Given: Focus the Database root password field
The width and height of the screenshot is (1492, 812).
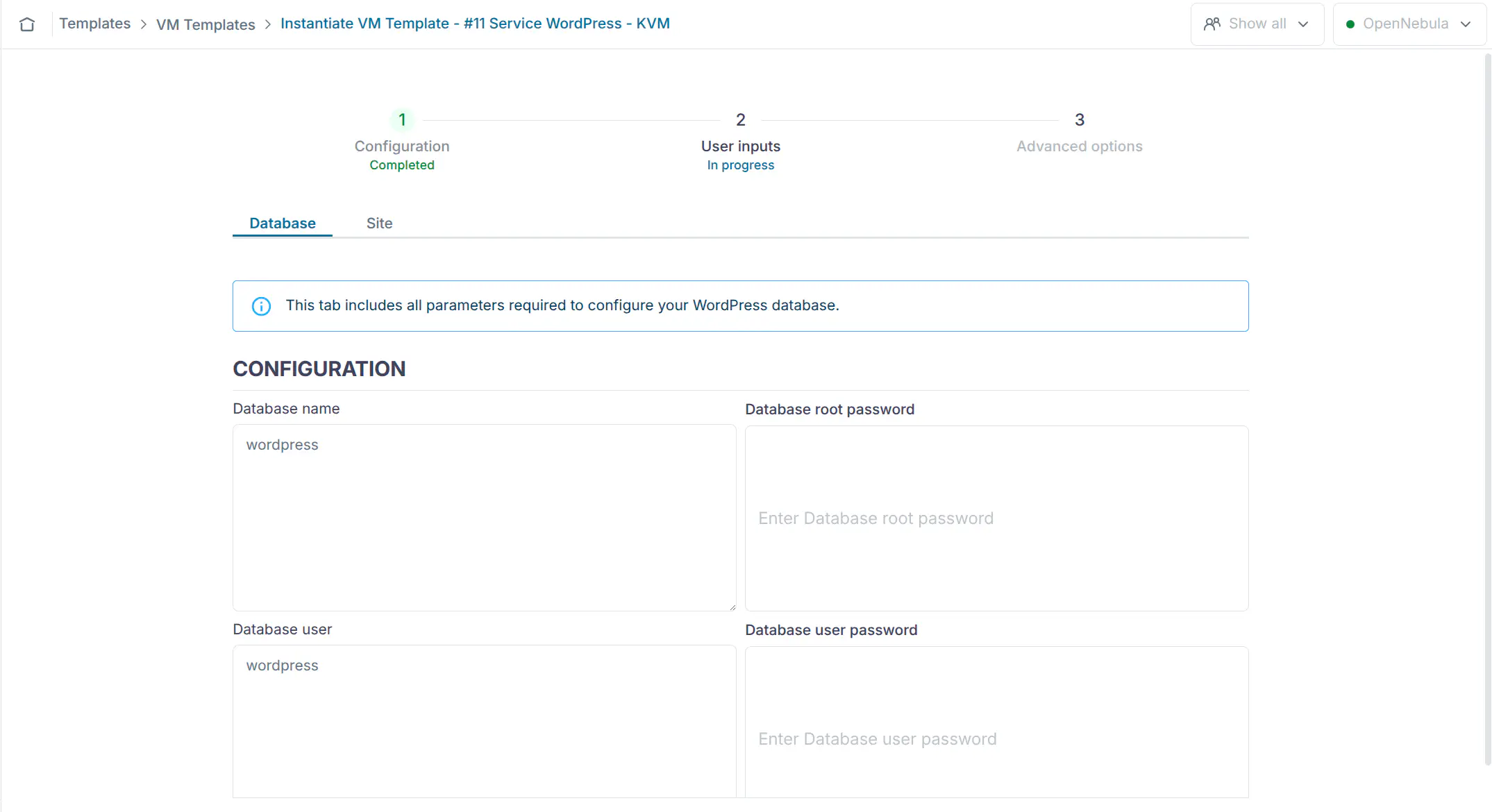Looking at the screenshot, I should 997,518.
